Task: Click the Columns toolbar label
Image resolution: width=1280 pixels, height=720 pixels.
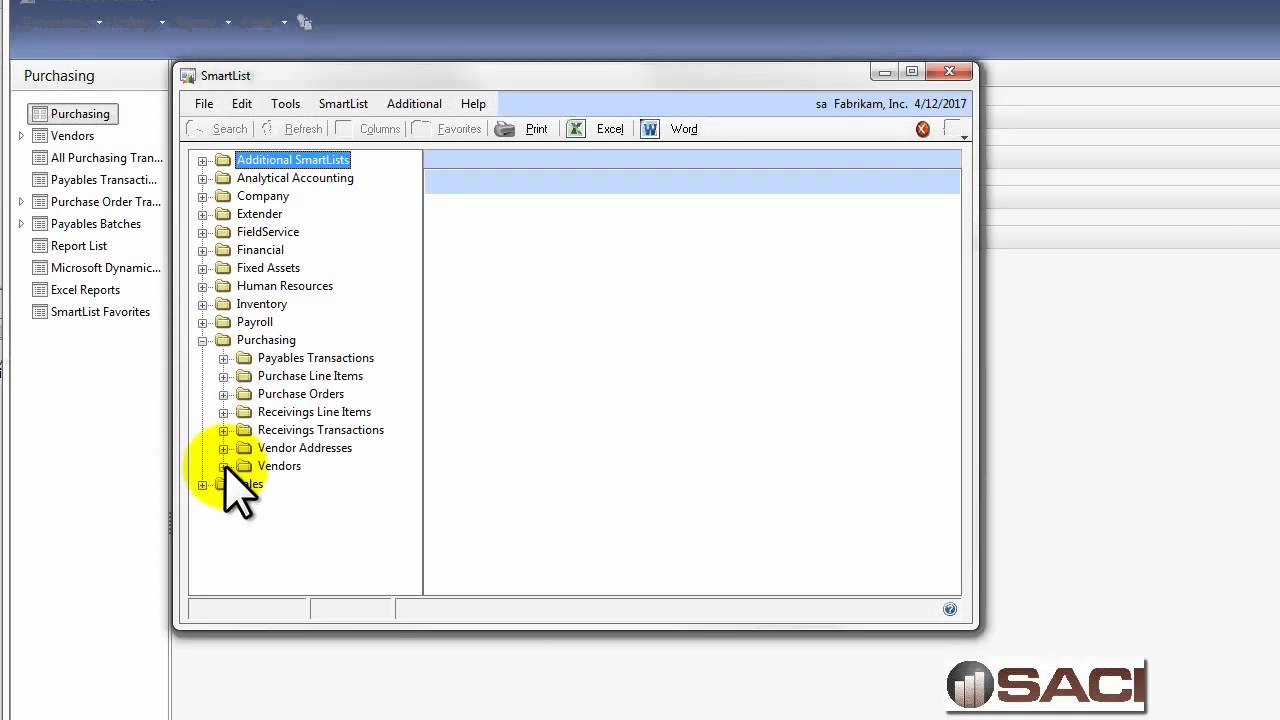Action: click(x=380, y=129)
